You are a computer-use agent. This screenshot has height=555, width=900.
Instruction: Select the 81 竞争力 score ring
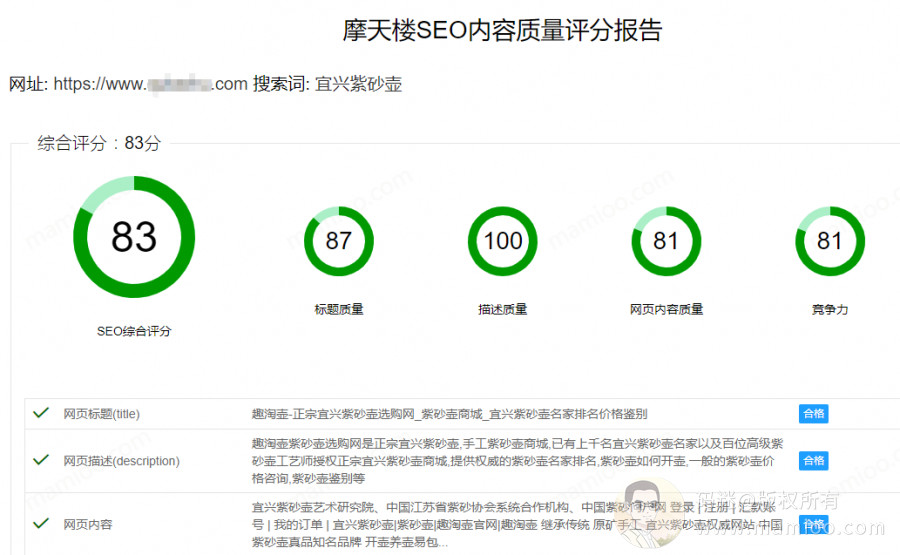tap(829, 241)
